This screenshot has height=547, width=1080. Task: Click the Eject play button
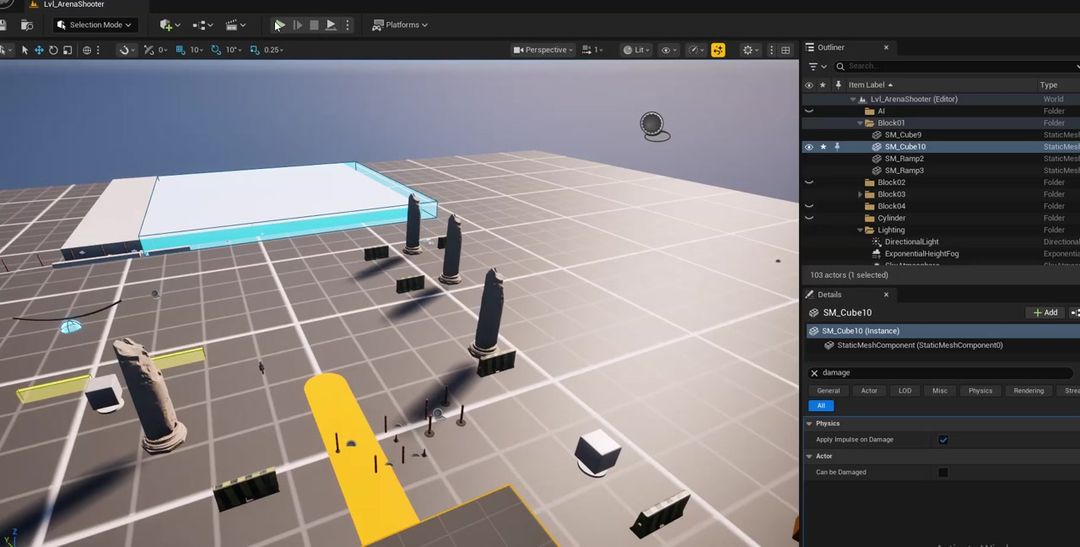click(x=331, y=25)
